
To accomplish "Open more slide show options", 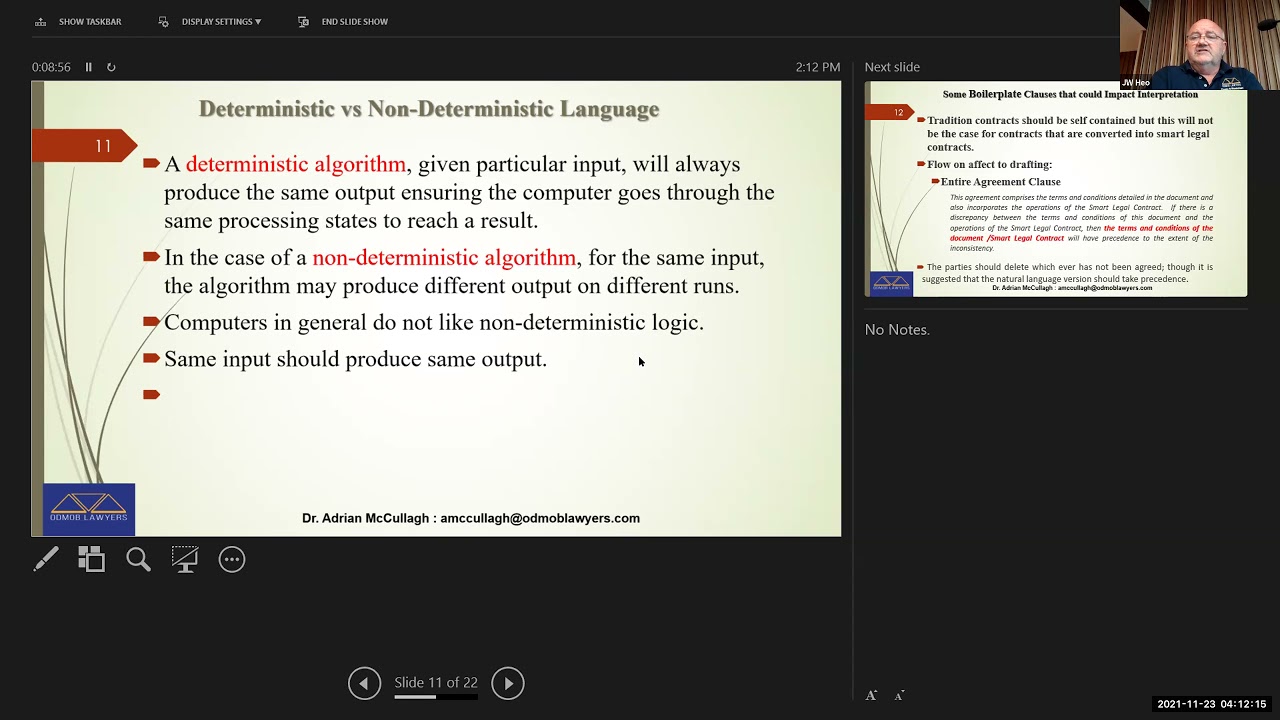I will pyautogui.click(x=232, y=559).
